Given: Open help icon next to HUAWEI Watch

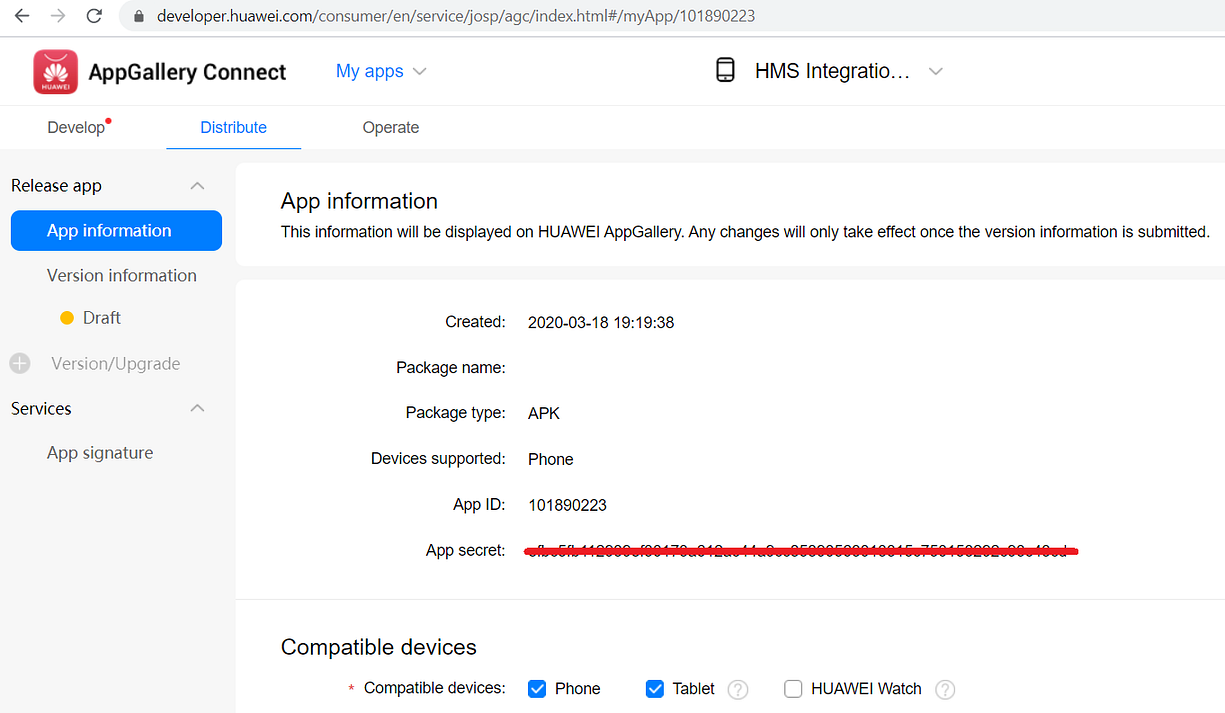Looking at the screenshot, I should [x=945, y=689].
